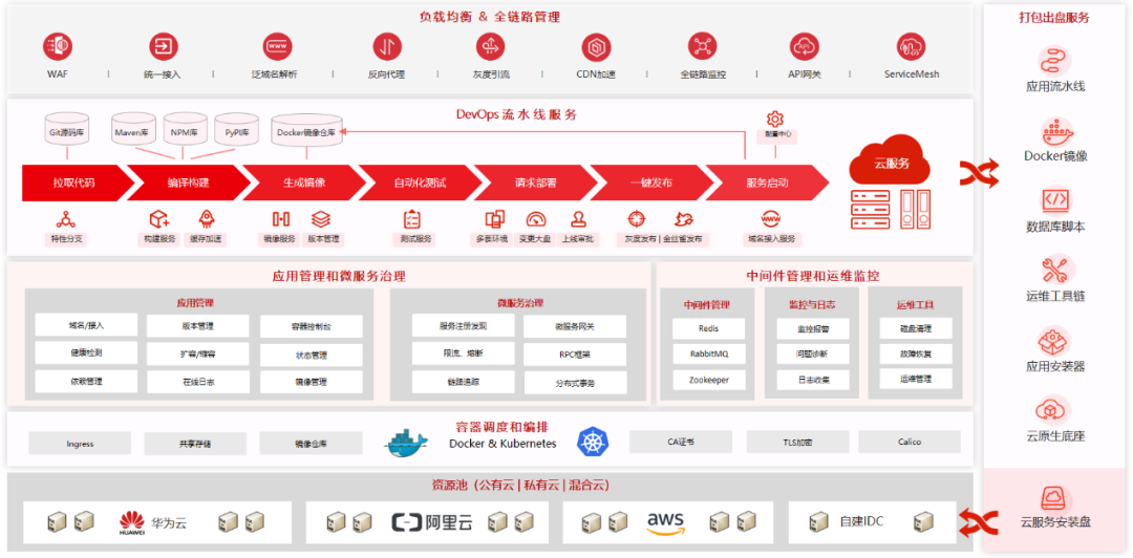Click the TLS加密 box
The height and width of the screenshot is (558, 1133).
(798, 442)
